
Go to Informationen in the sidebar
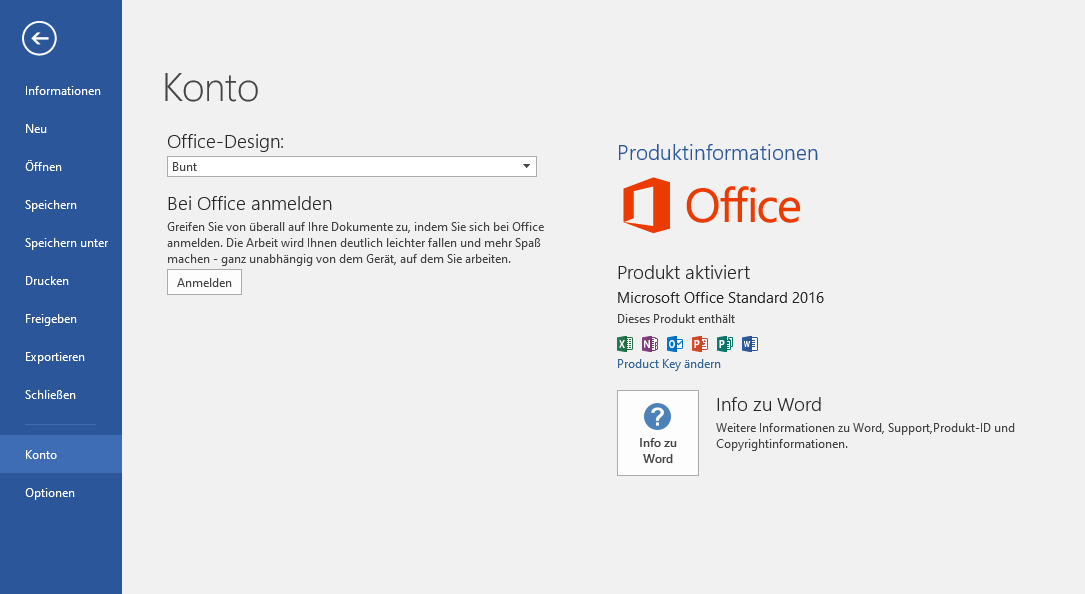click(62, 91)
